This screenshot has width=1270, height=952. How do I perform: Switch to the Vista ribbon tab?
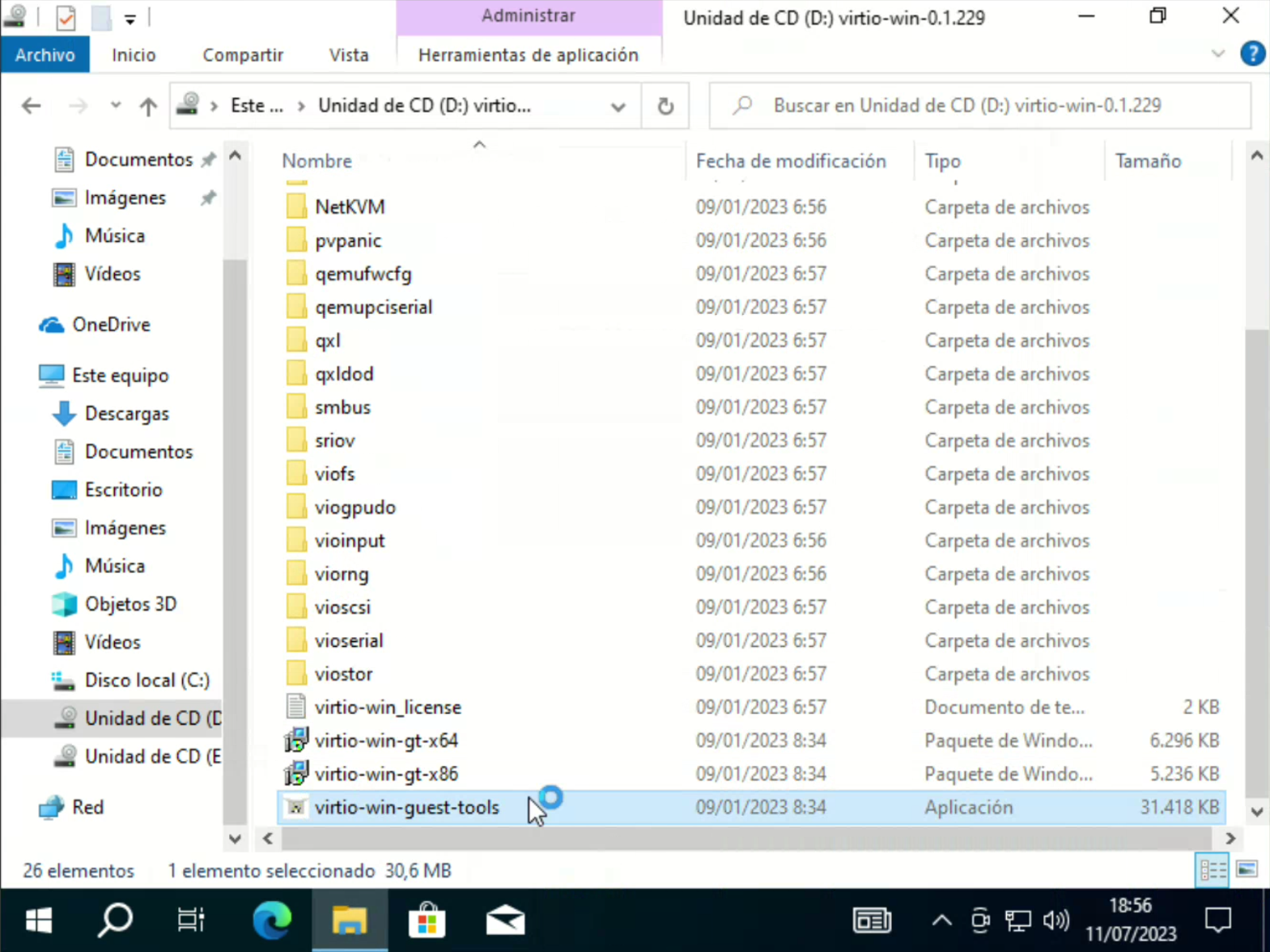349,55
